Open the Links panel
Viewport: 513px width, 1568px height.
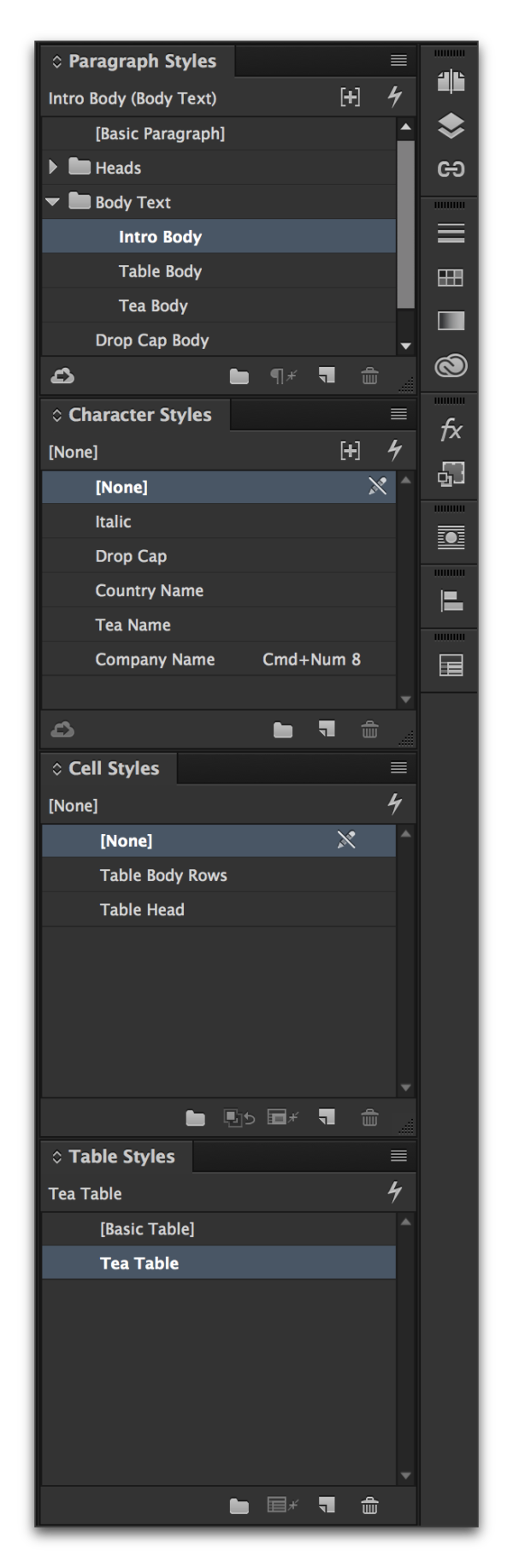(451, 169)
